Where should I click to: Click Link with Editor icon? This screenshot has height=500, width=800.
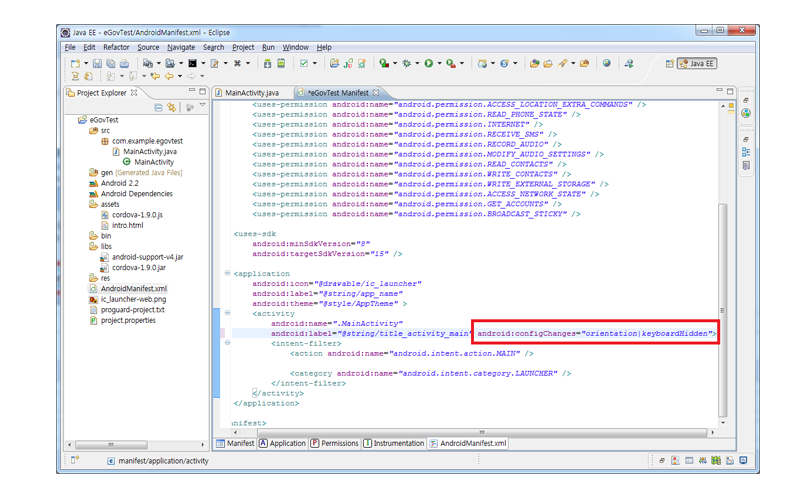[x=172, y=107]
